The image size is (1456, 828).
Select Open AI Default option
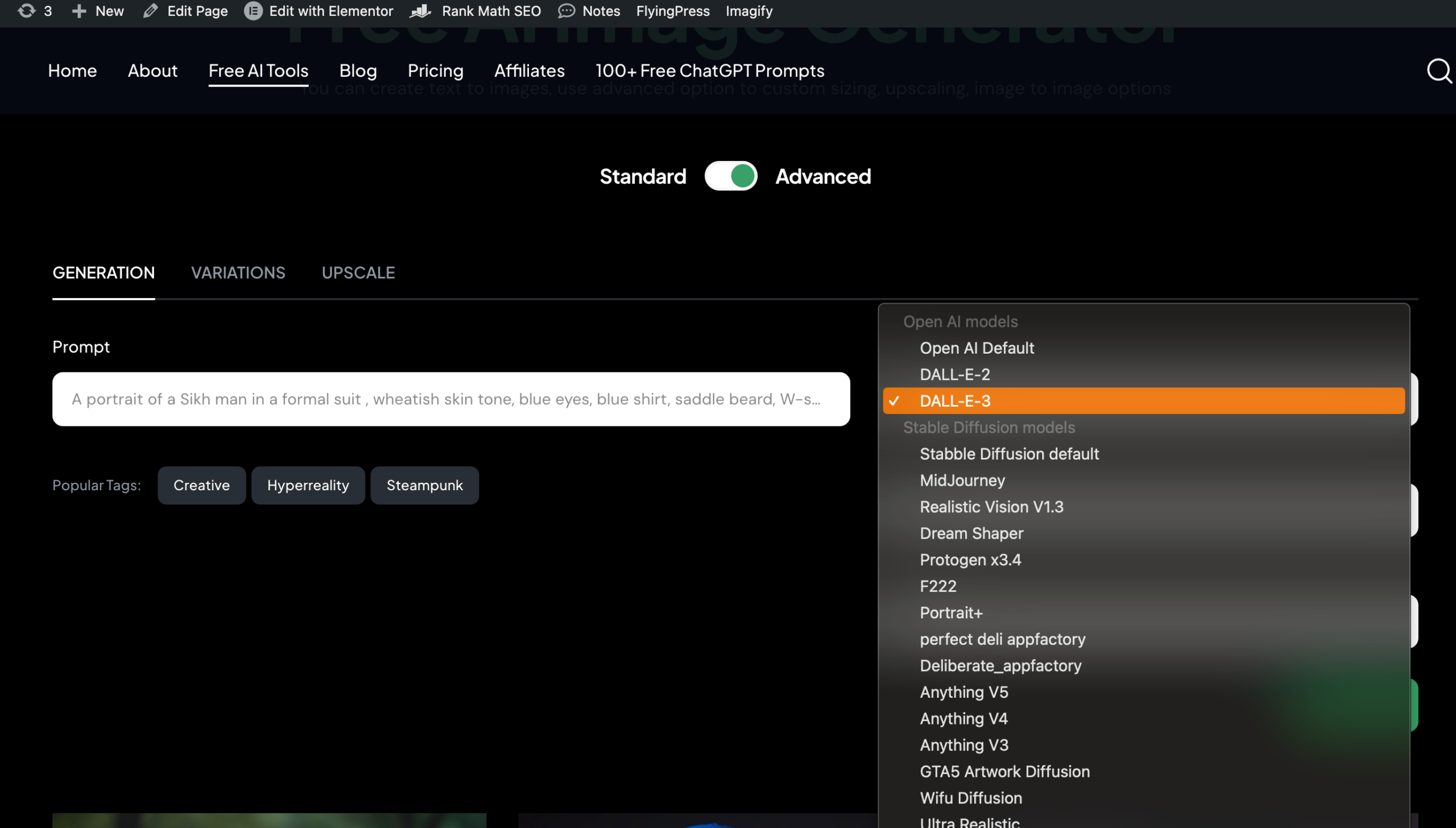(977, 348)
